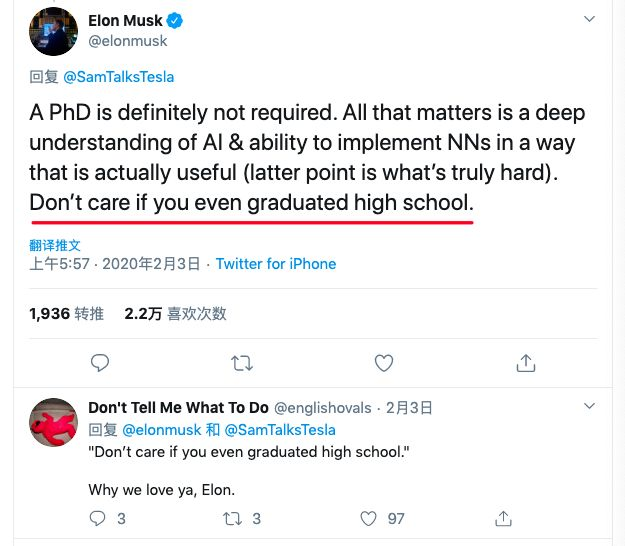Image resolution: width=625 pixels, height=546 pixels.
Task: Open Elon Musk's profile picture
Action: coord(54,31)
